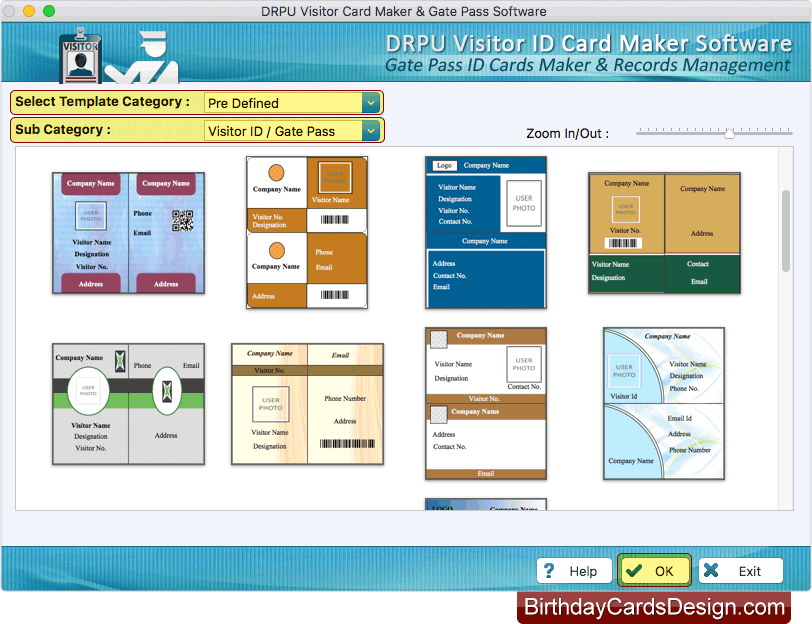Click the question mark icon on Help
Viewport: 812px width, 624px height.
click(549, 571)
